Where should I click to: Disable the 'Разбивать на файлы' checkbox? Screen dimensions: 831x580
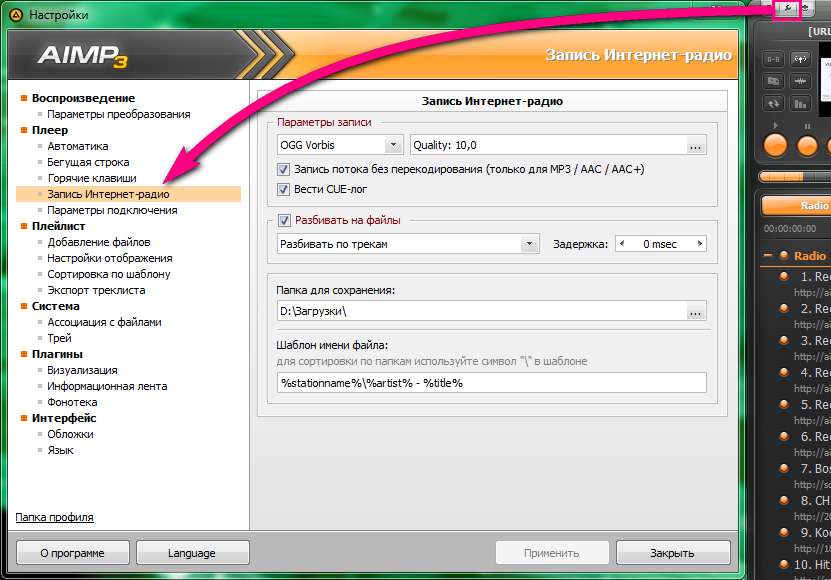(285, 220)
